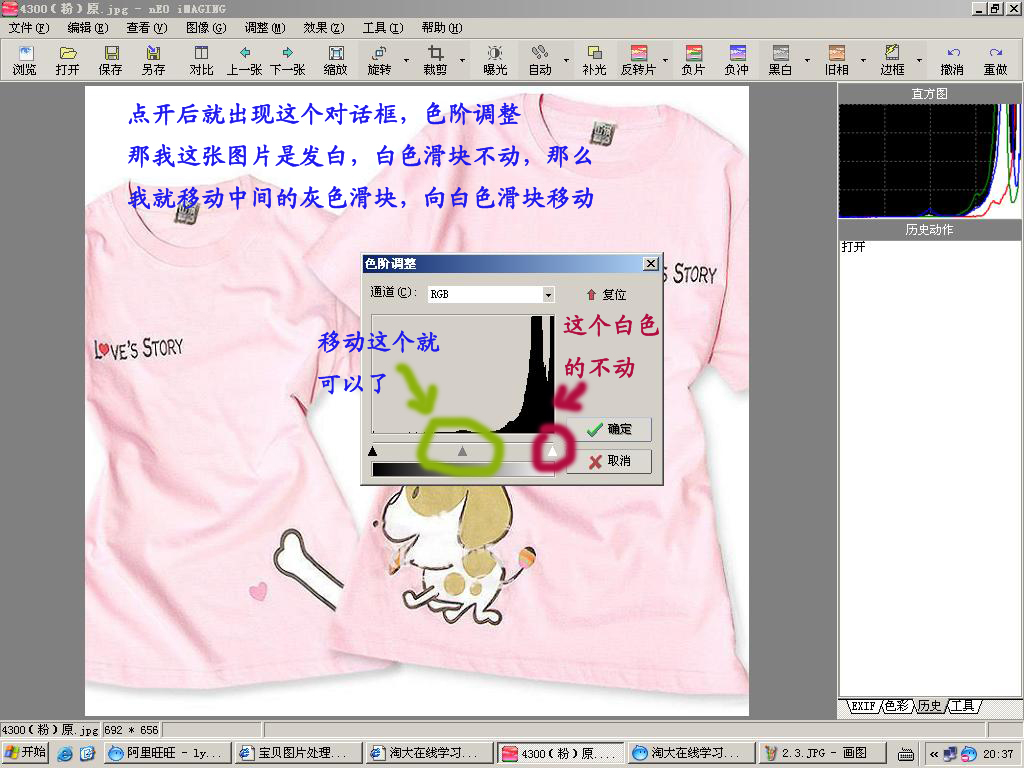Expand the 裁剪 dropdown arrow

(x=462, y=60)
